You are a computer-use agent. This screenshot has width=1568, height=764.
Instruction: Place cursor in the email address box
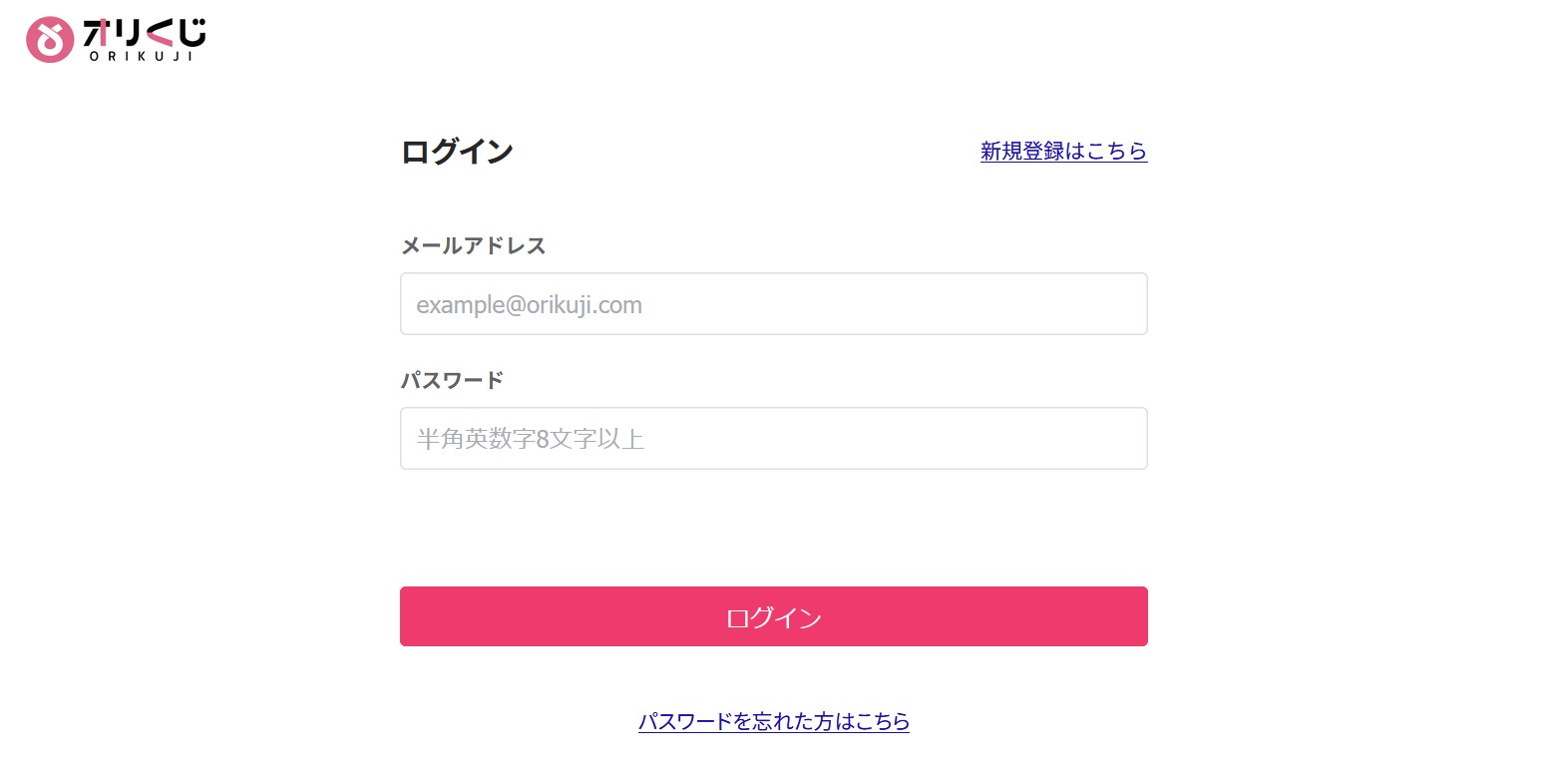774,304
